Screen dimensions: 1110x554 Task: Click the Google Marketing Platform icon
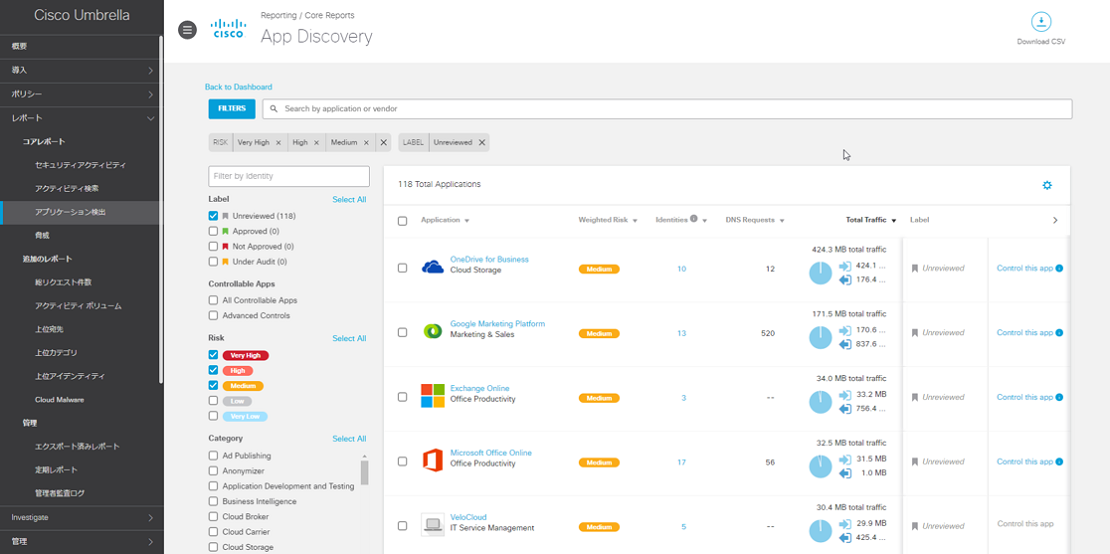coord(432,332)
